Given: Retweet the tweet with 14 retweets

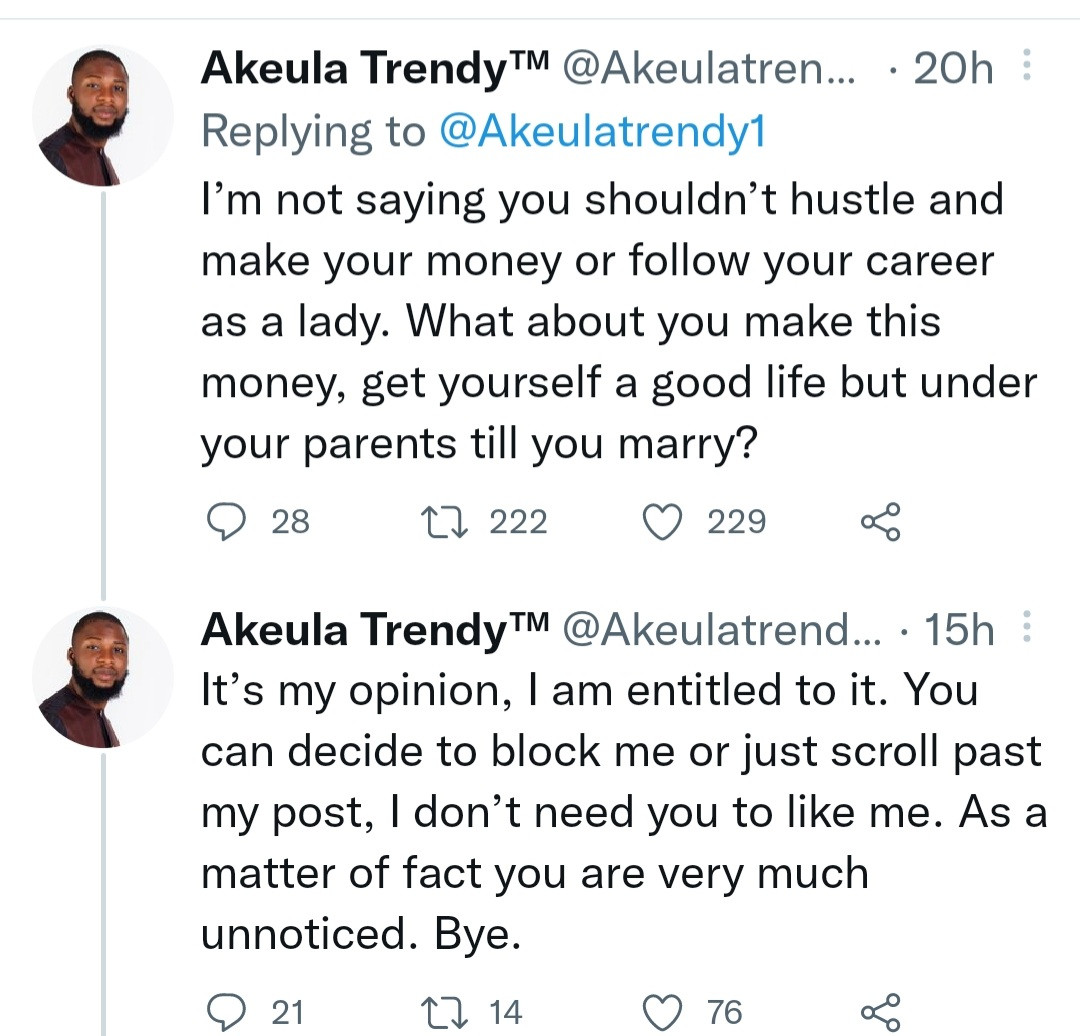Looking at the screenshot, I should [x=438, y=1012].
